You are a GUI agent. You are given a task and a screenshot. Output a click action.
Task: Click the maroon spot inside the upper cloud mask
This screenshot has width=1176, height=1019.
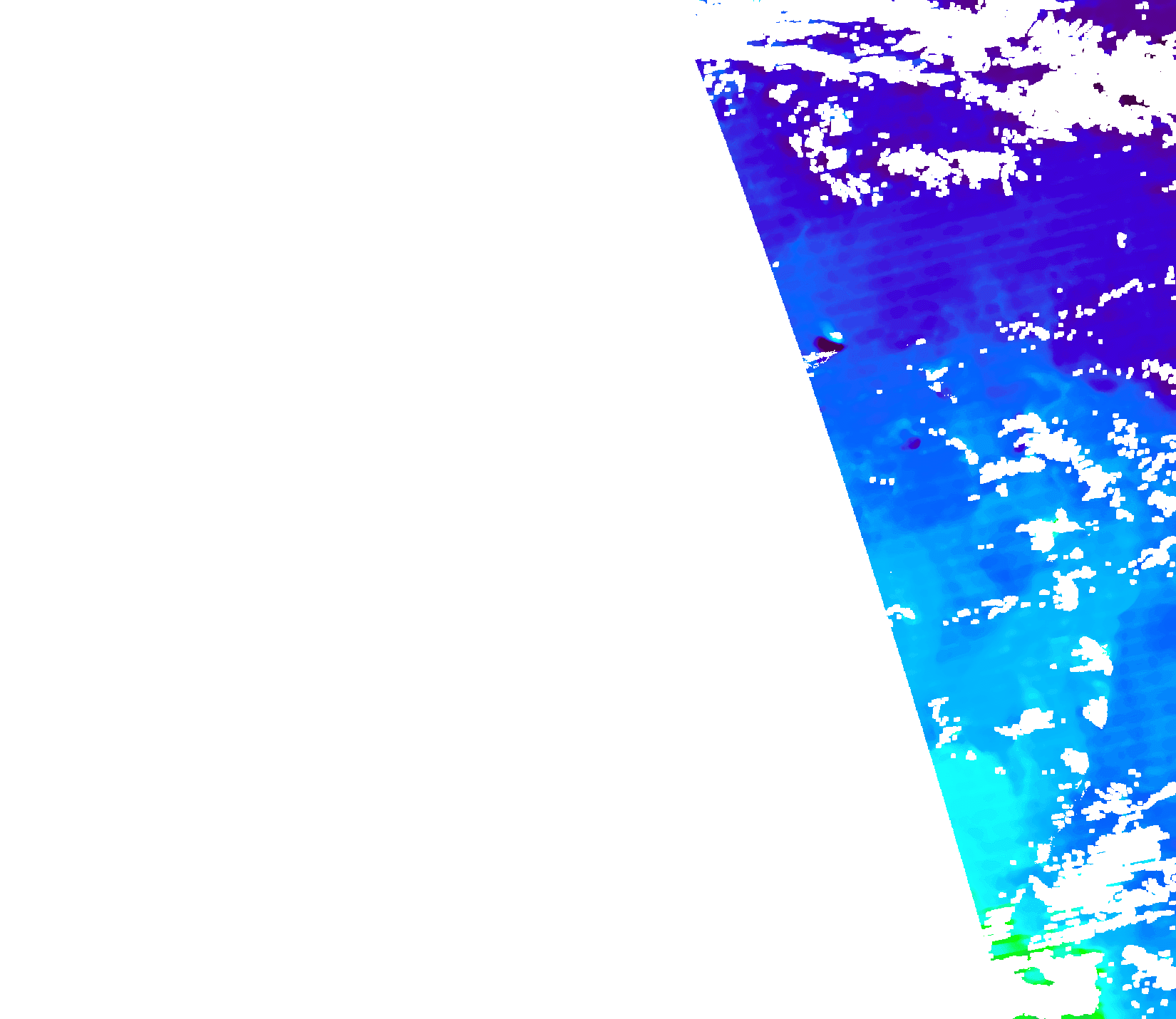pyautogui.click(x=1128, y=100)
